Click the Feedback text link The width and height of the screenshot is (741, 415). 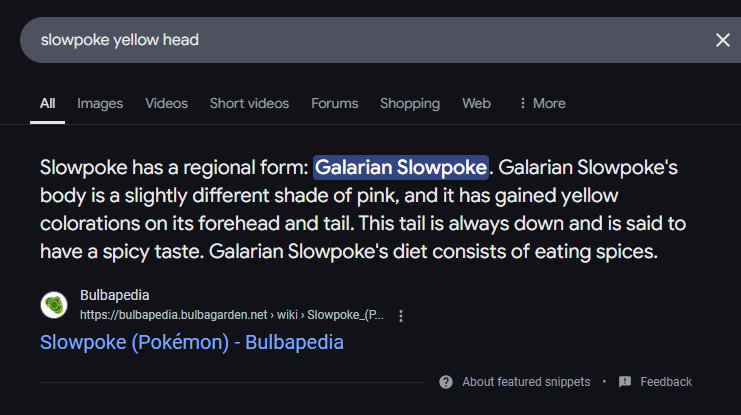click(666, 382)
